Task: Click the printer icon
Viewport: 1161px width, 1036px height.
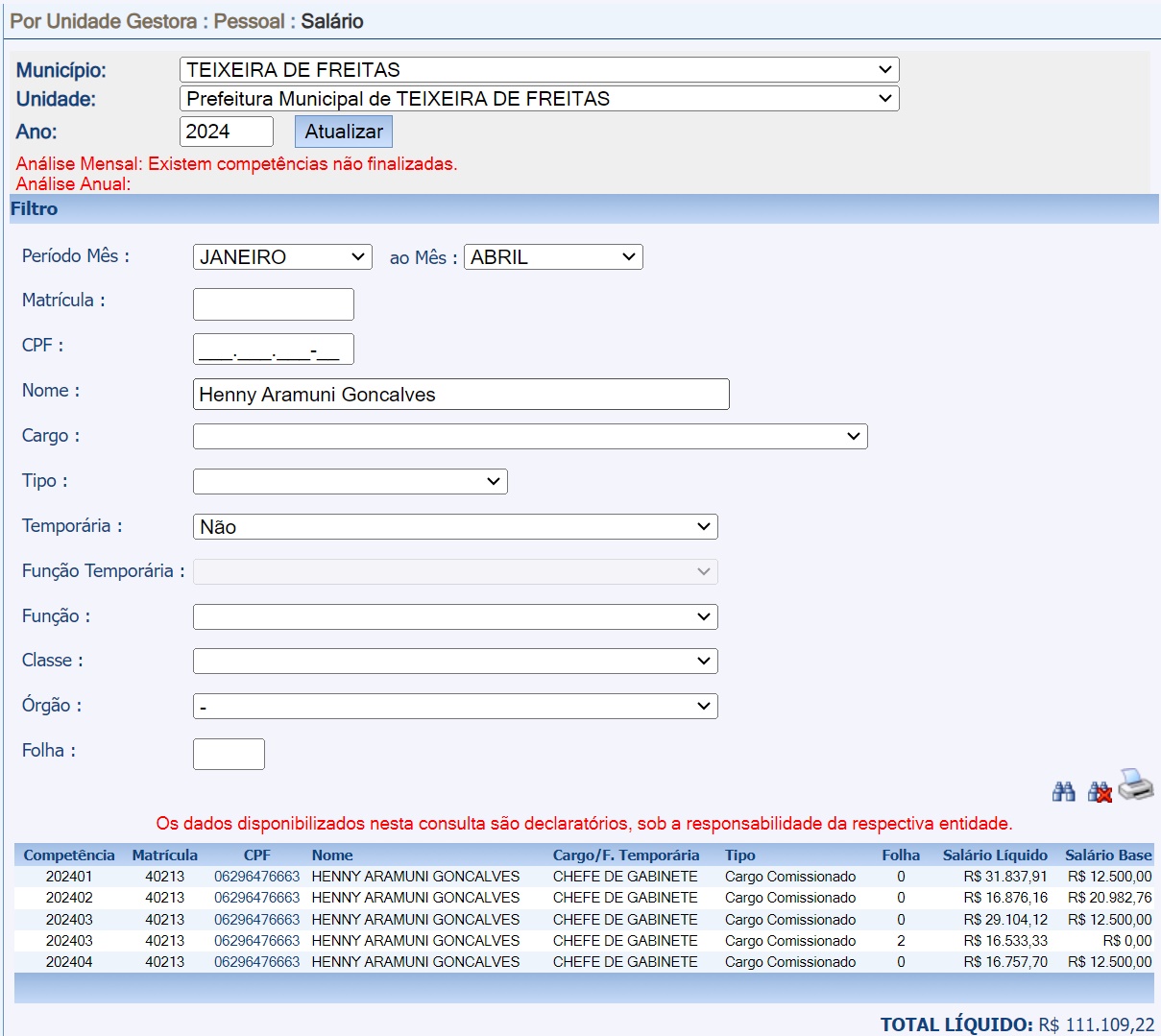Action: tap(1136, 785)
